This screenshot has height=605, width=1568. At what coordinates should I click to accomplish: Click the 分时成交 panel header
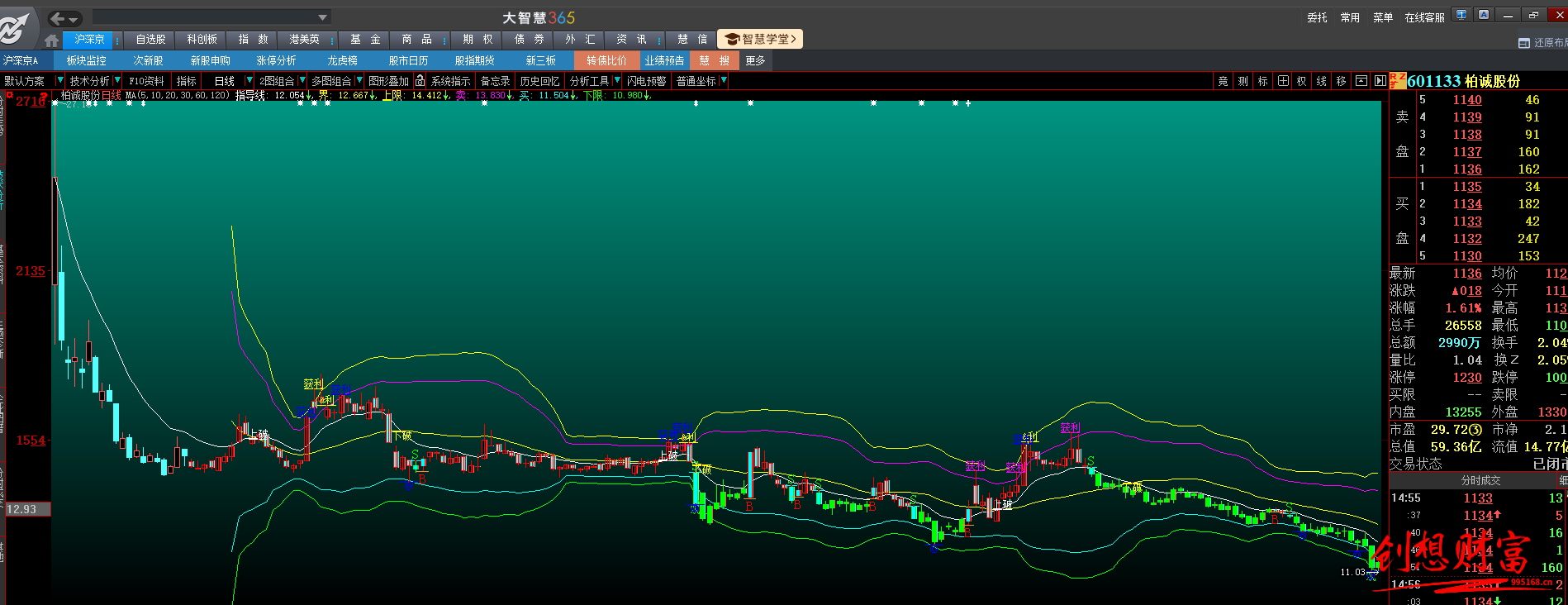(x=1480, y=480)
